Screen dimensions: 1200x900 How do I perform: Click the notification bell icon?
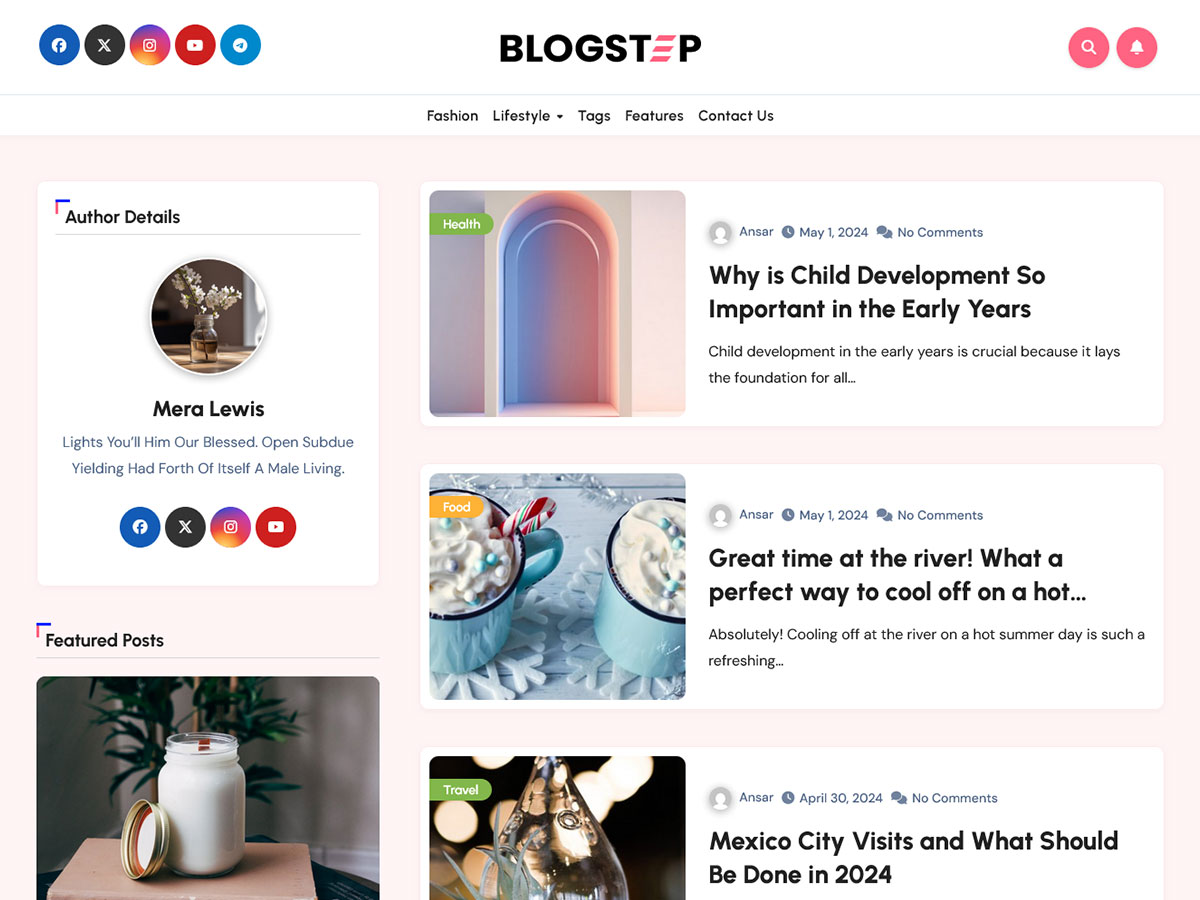(1137, 47)
